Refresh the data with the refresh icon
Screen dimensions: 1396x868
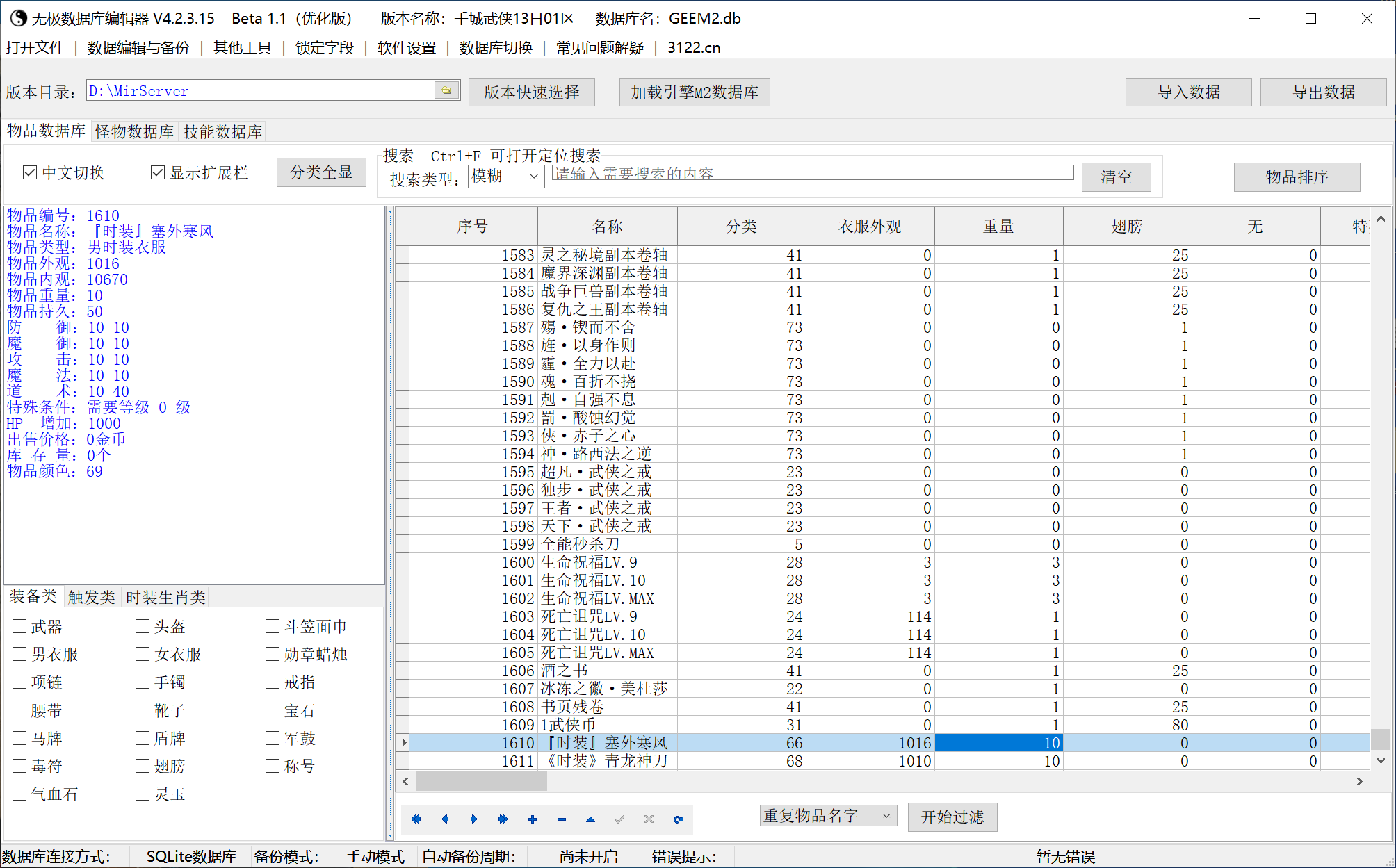pyautogui.click(x=679, y=819)
